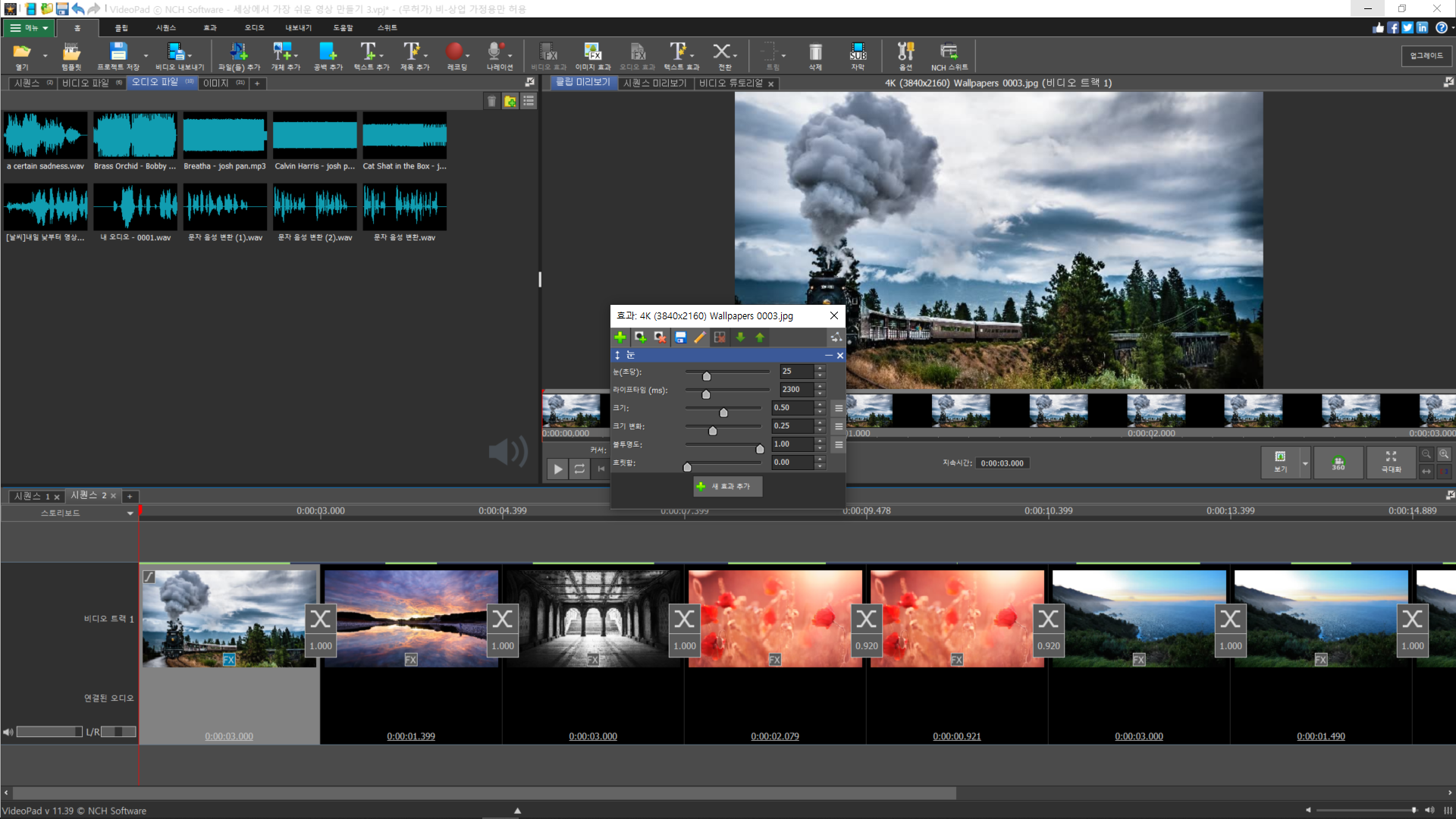Click the blue floppy save effect preset icon
This screenshot has height=819, width=1456.
[x=680, y=337]
